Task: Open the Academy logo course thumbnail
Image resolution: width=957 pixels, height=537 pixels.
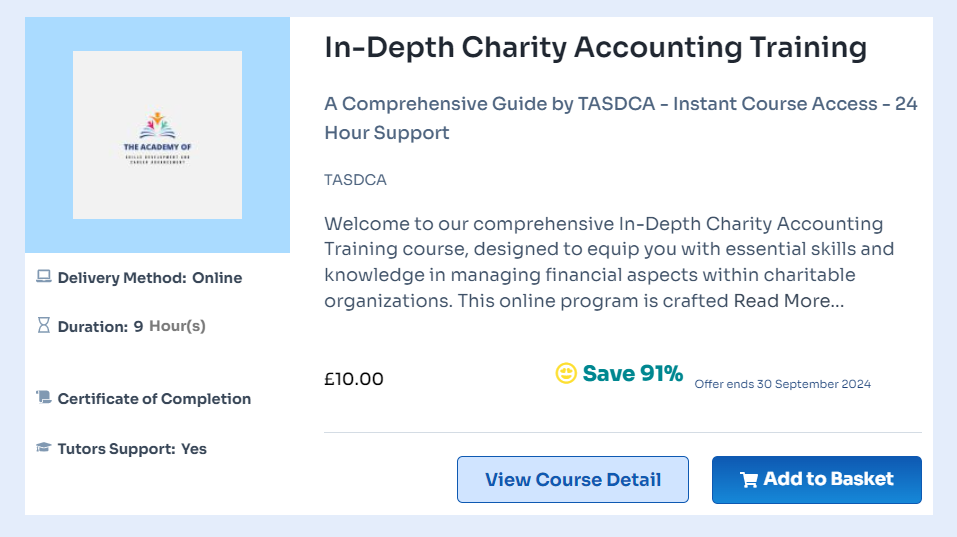Action: (157, 135)
